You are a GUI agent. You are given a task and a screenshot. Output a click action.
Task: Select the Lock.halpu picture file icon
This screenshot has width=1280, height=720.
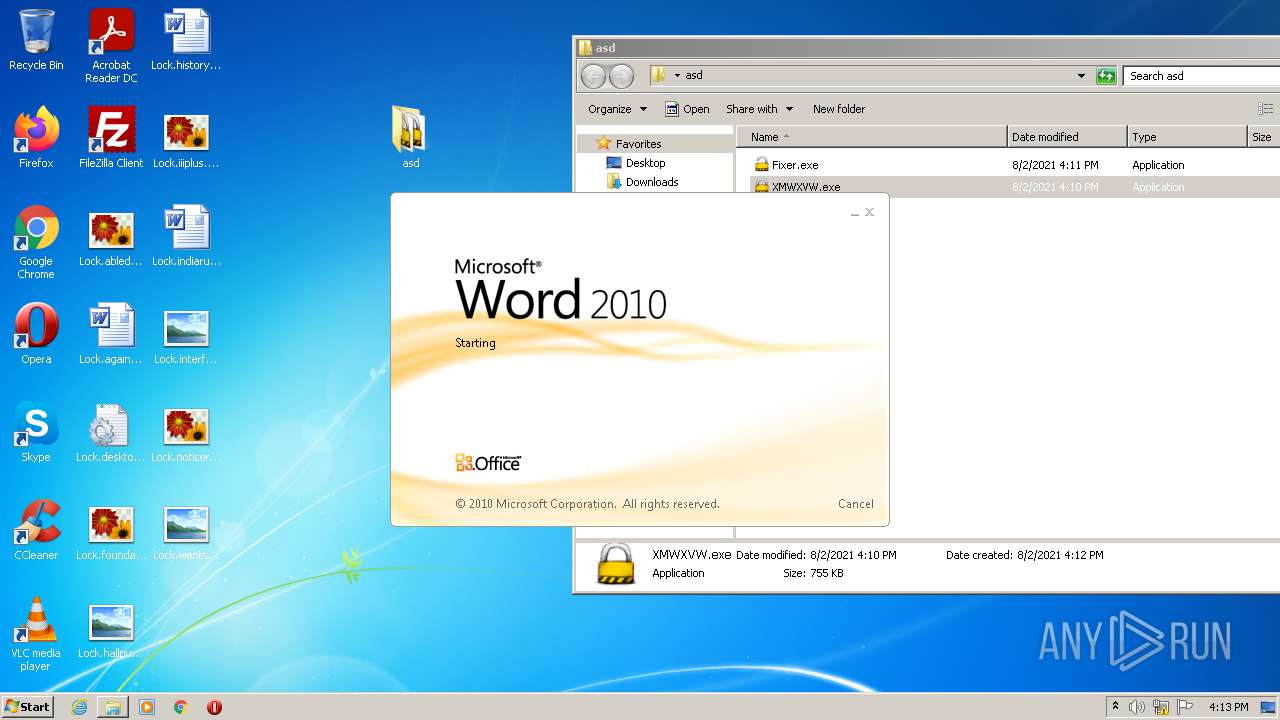click(111, 630)
